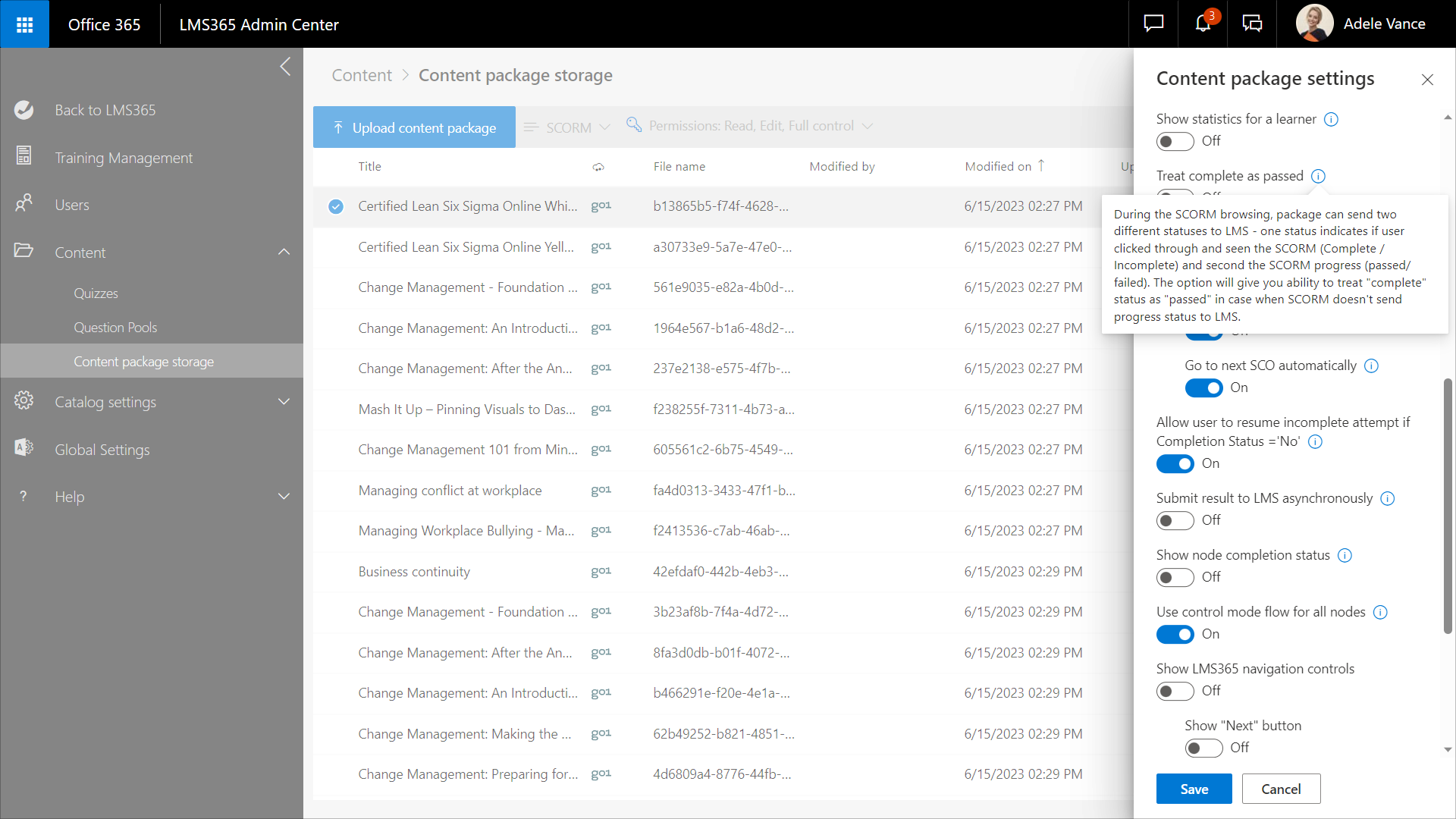Click info icon beside Show statistics for a learner
This screenshot has height=819, width=1456.
[x=1331, y=119]
